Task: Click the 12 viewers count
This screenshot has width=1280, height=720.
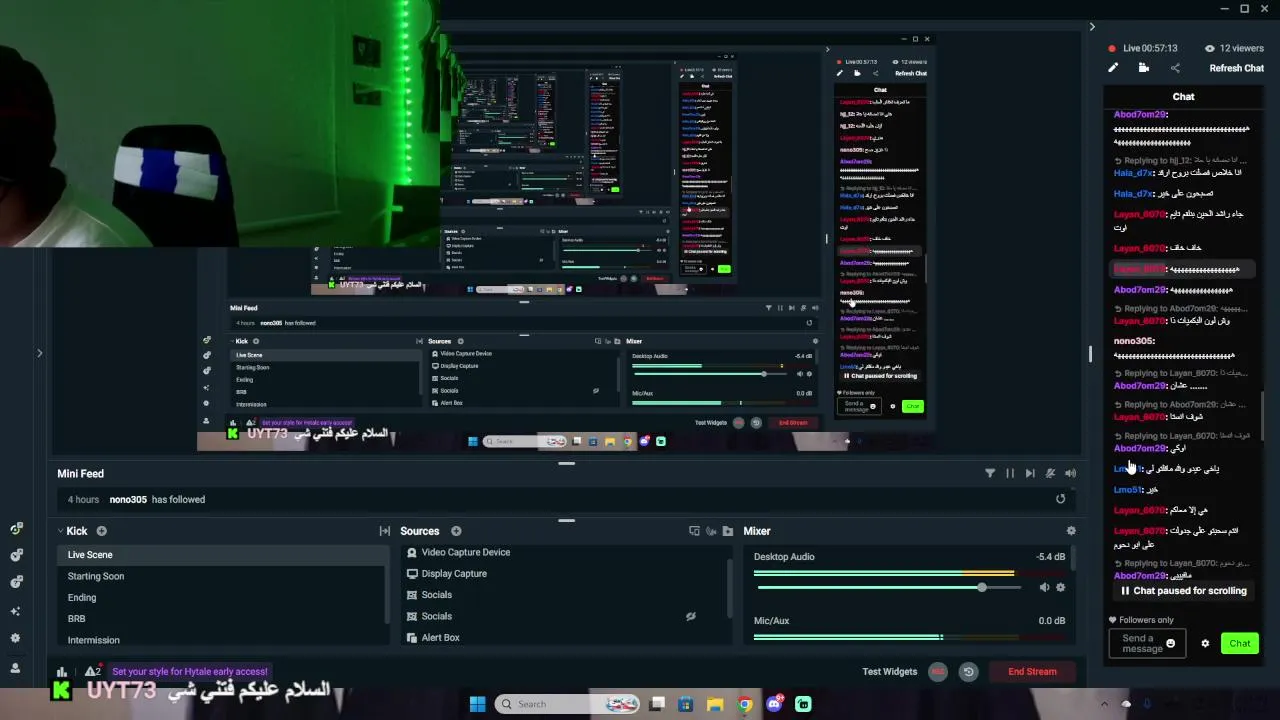Action: (1234, 48)
